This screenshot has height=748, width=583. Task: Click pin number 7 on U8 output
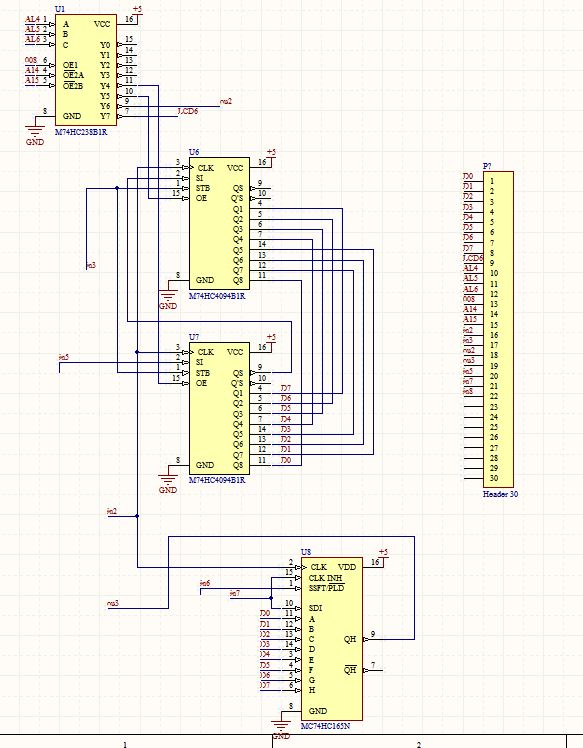373,665
